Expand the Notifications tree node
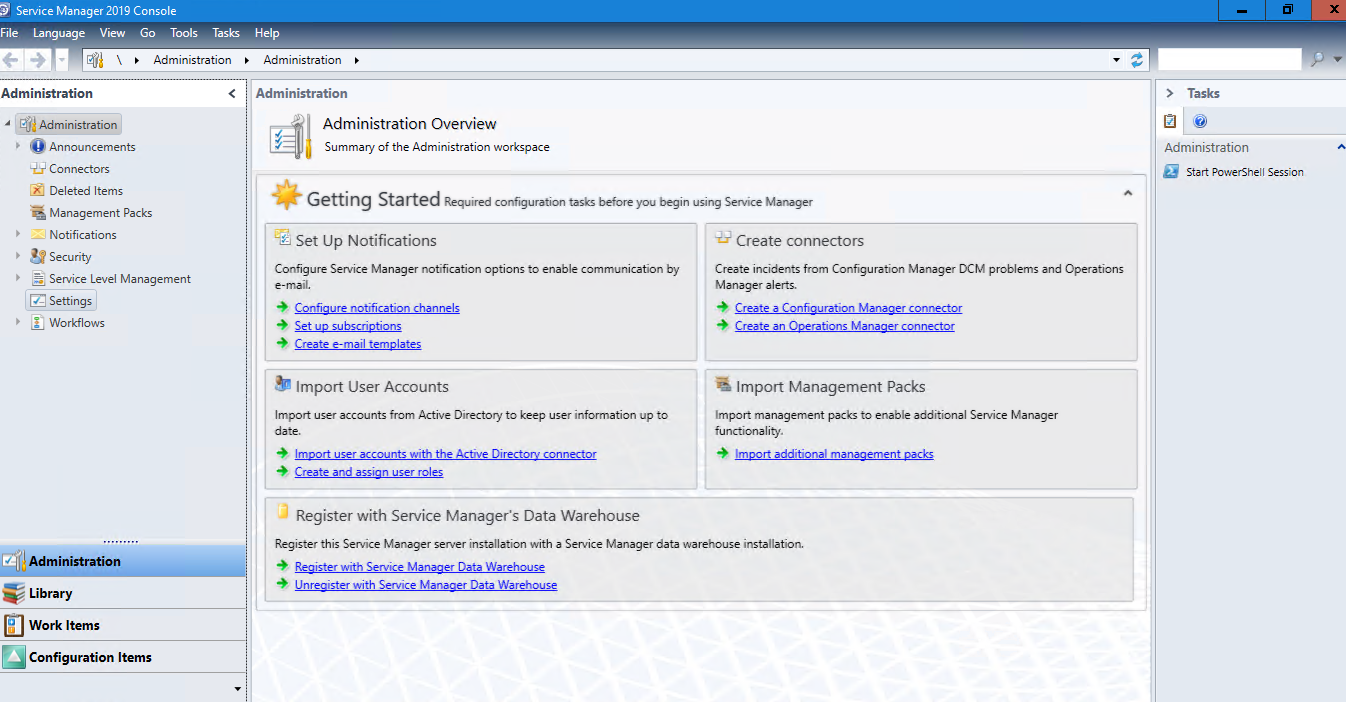Image resolution: width=1346 pixels, height=702 pixels. 20,234
